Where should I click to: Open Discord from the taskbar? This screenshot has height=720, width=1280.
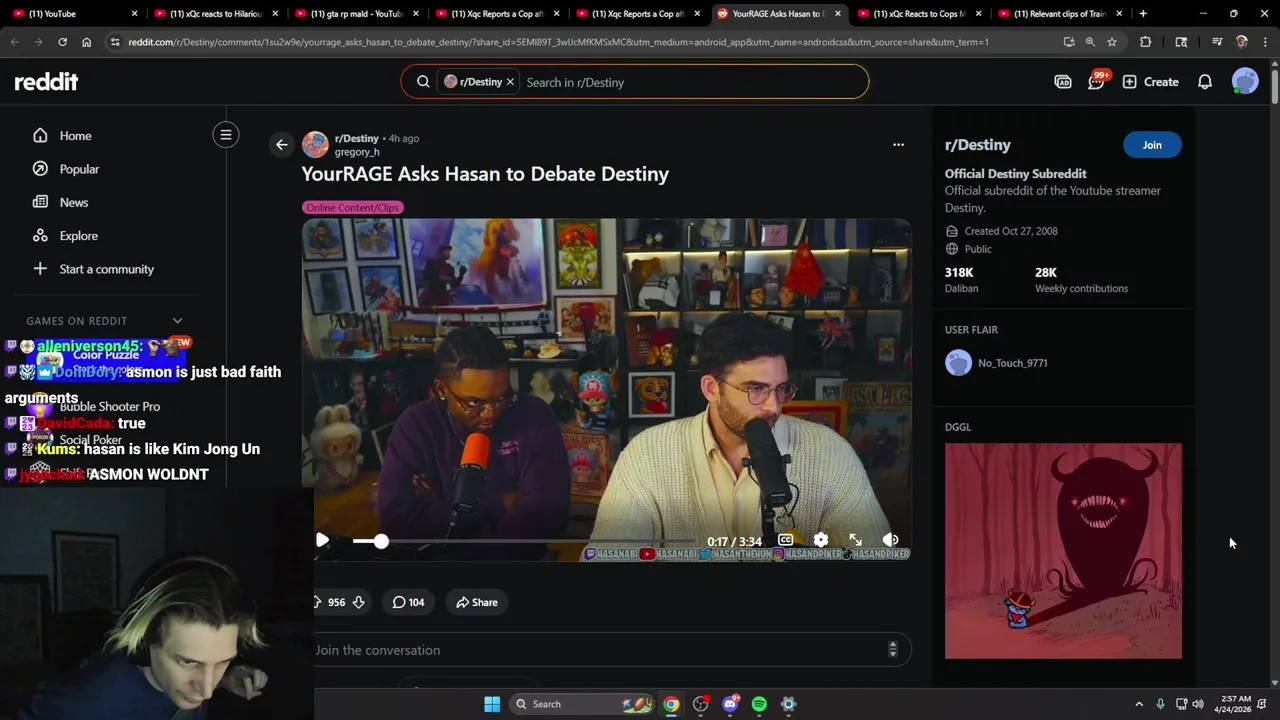click(x=730, y=704)
